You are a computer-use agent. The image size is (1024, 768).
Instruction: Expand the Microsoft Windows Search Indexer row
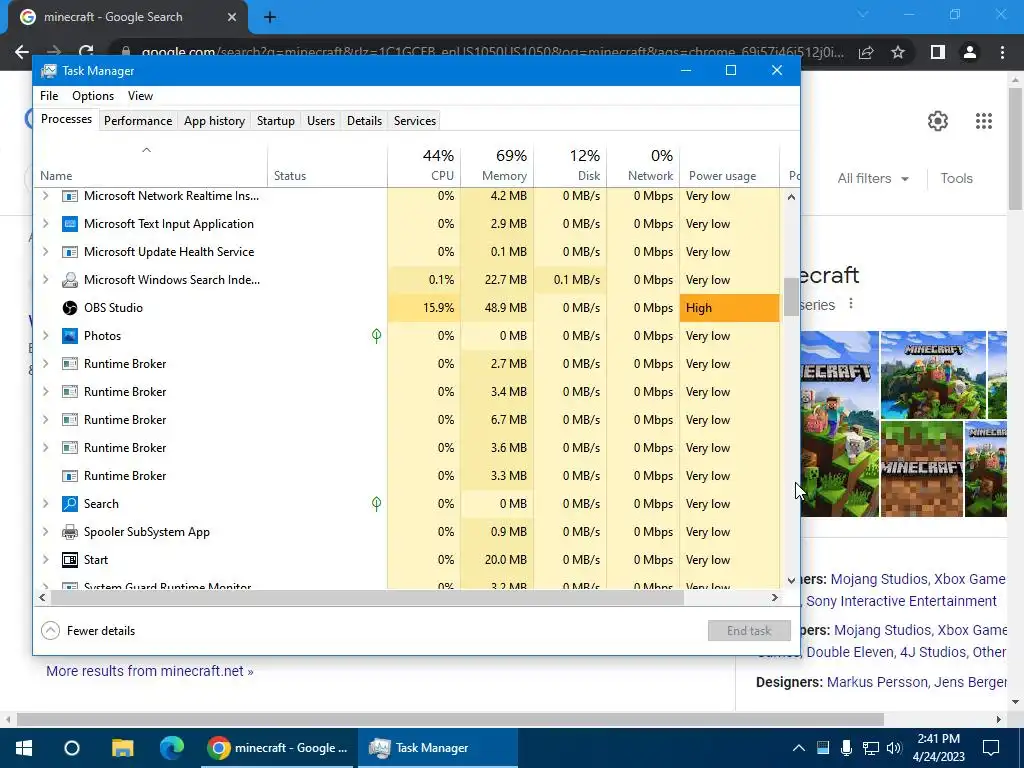click(45, 280)
